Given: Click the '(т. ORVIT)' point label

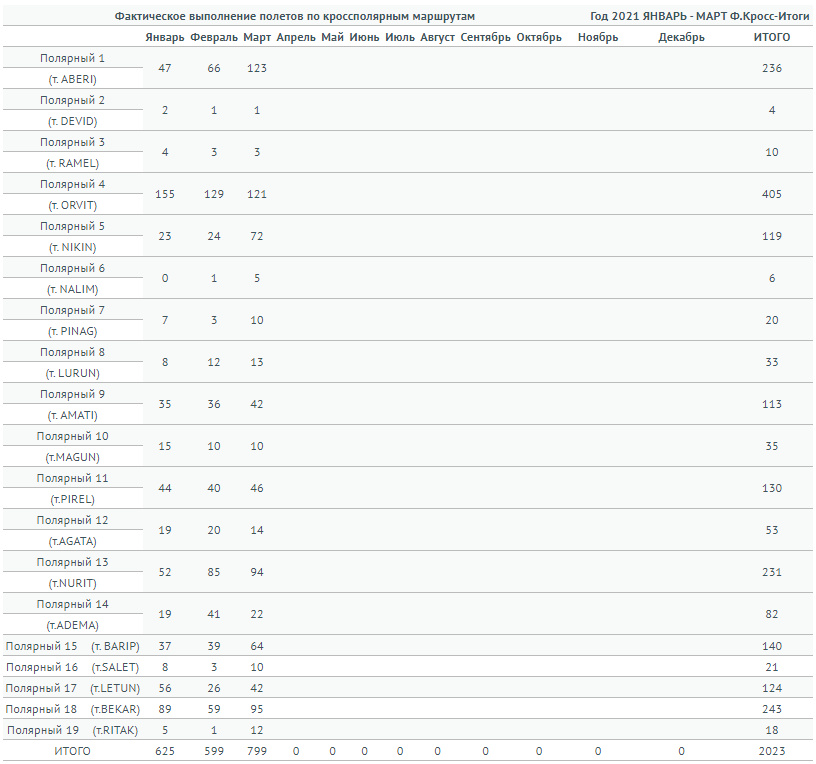Looking at the screenshot, I should [x=72, y=206].
